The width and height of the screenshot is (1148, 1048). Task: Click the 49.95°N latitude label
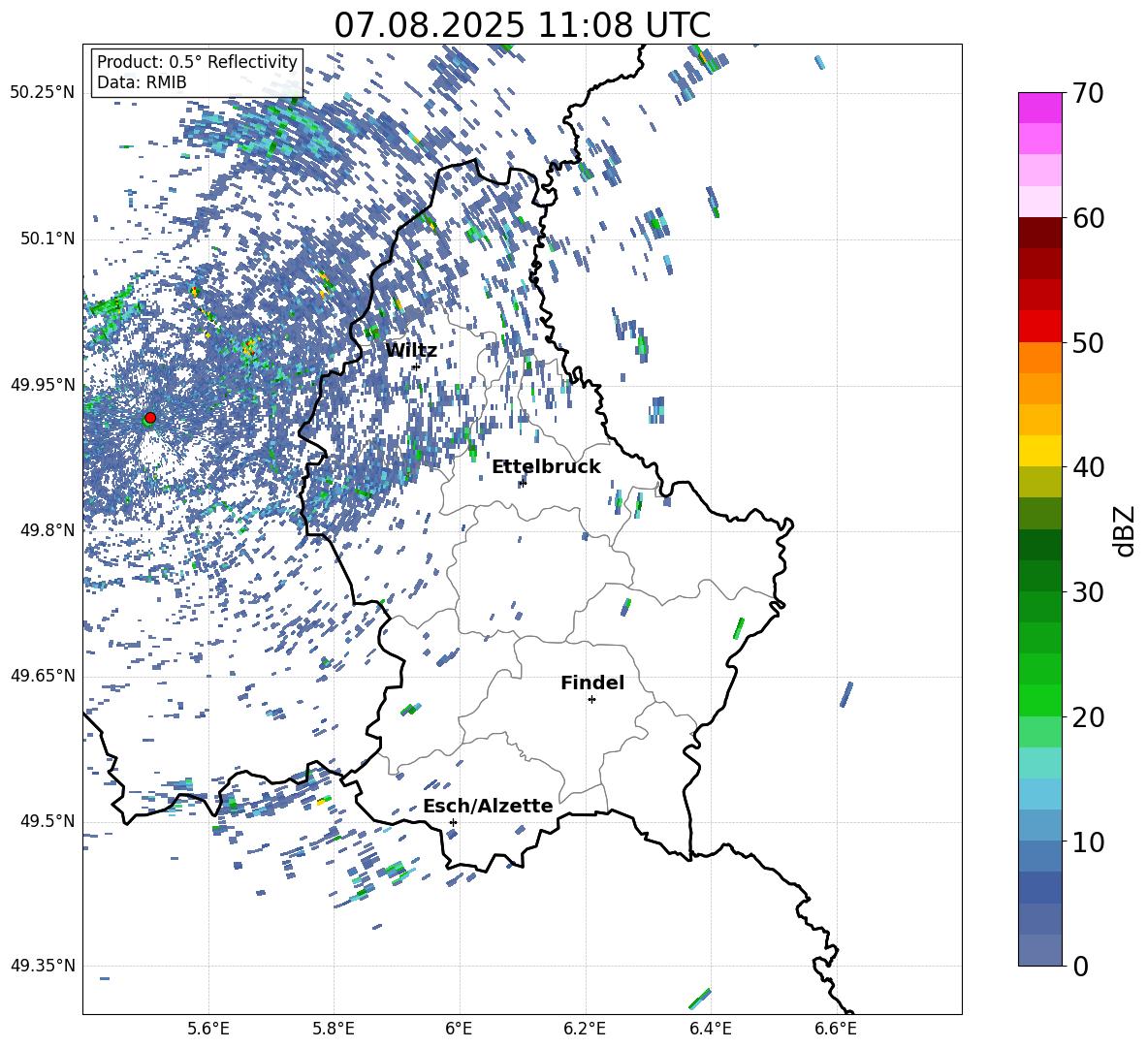43,385
